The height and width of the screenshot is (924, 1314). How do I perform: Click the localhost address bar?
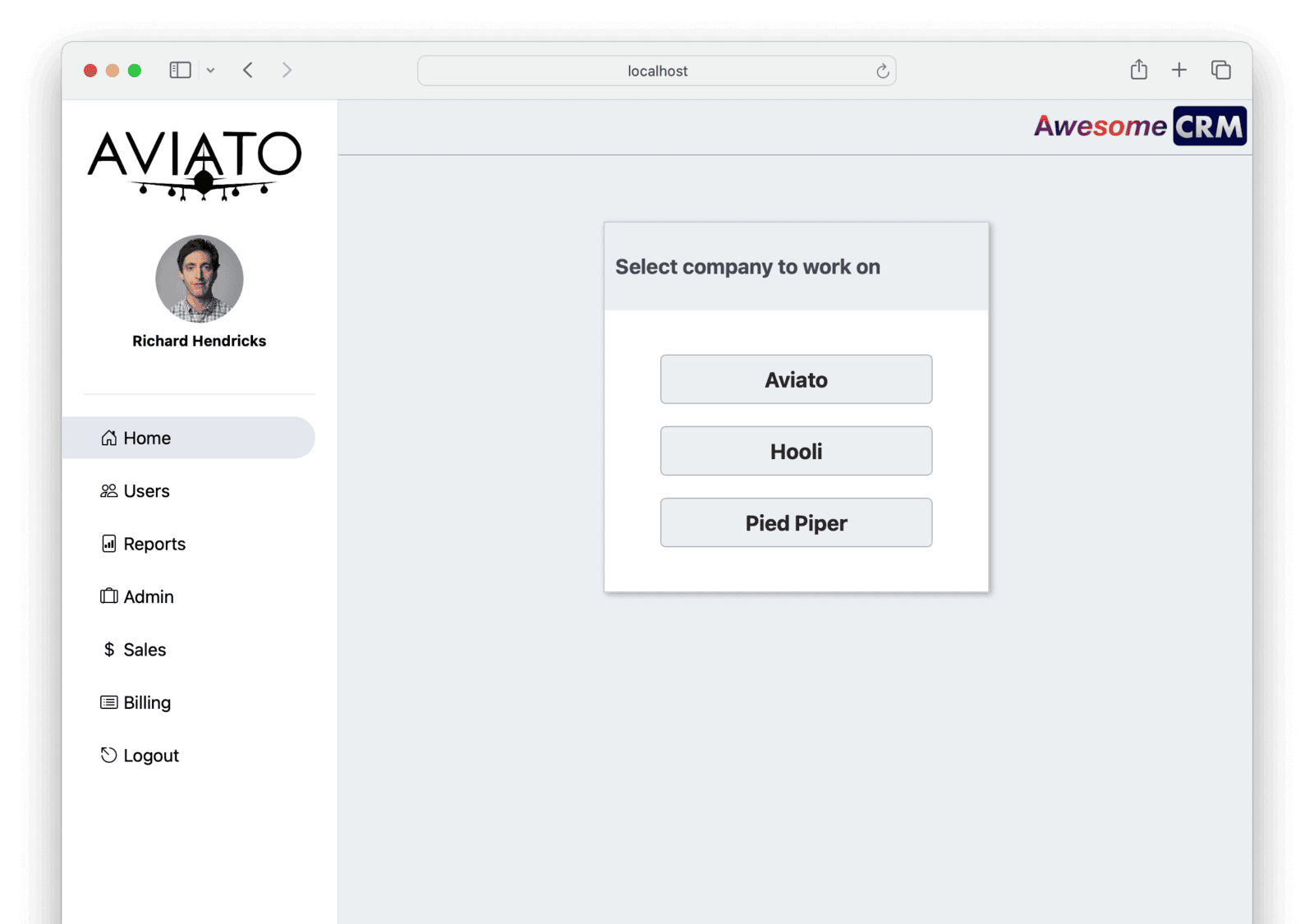656,71
